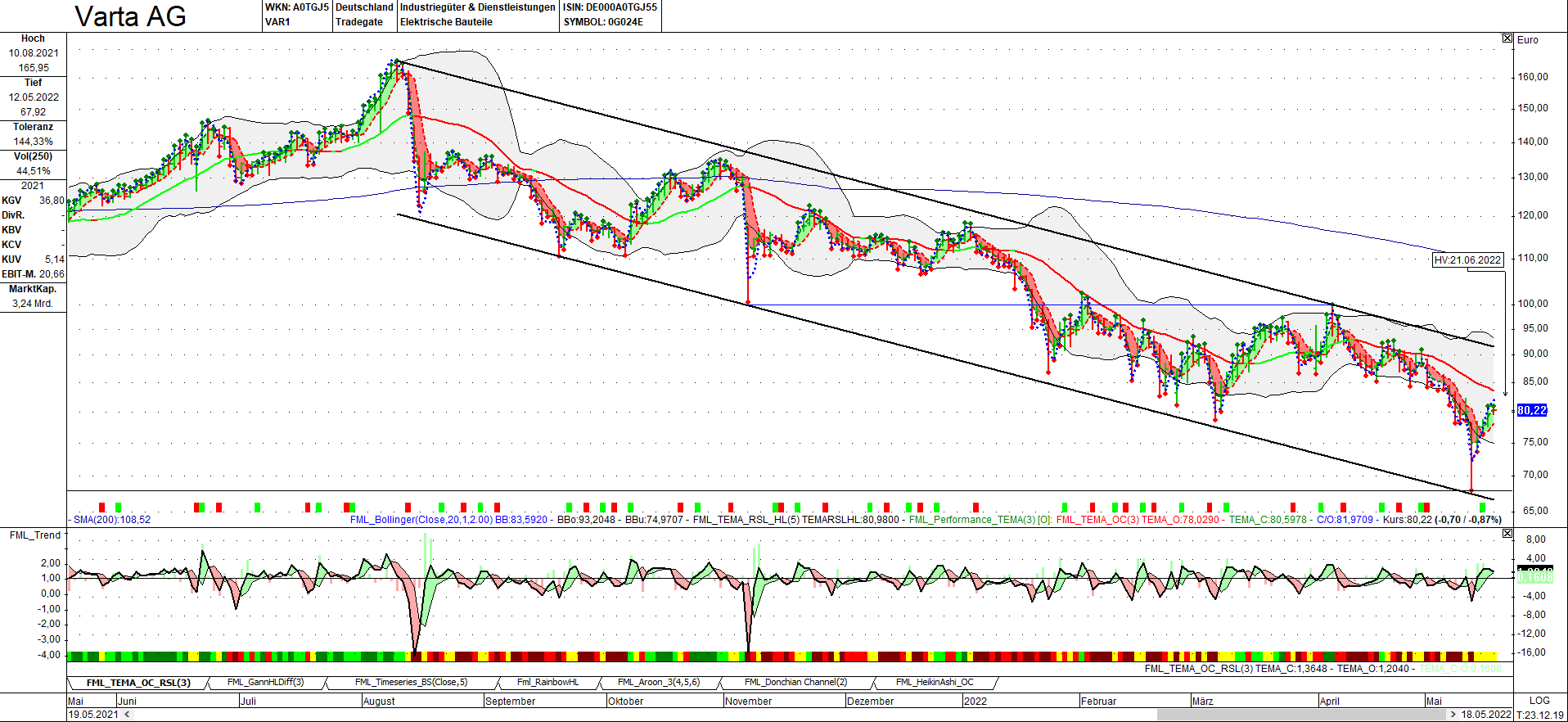Viewport: 1568px width, 722px height.
Task: Click the Deutschland country field
Action: pos(365,7)
